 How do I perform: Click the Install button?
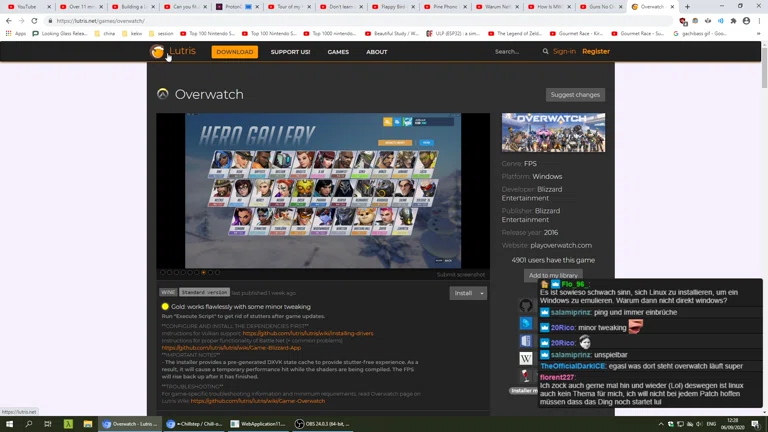point(463,293)
